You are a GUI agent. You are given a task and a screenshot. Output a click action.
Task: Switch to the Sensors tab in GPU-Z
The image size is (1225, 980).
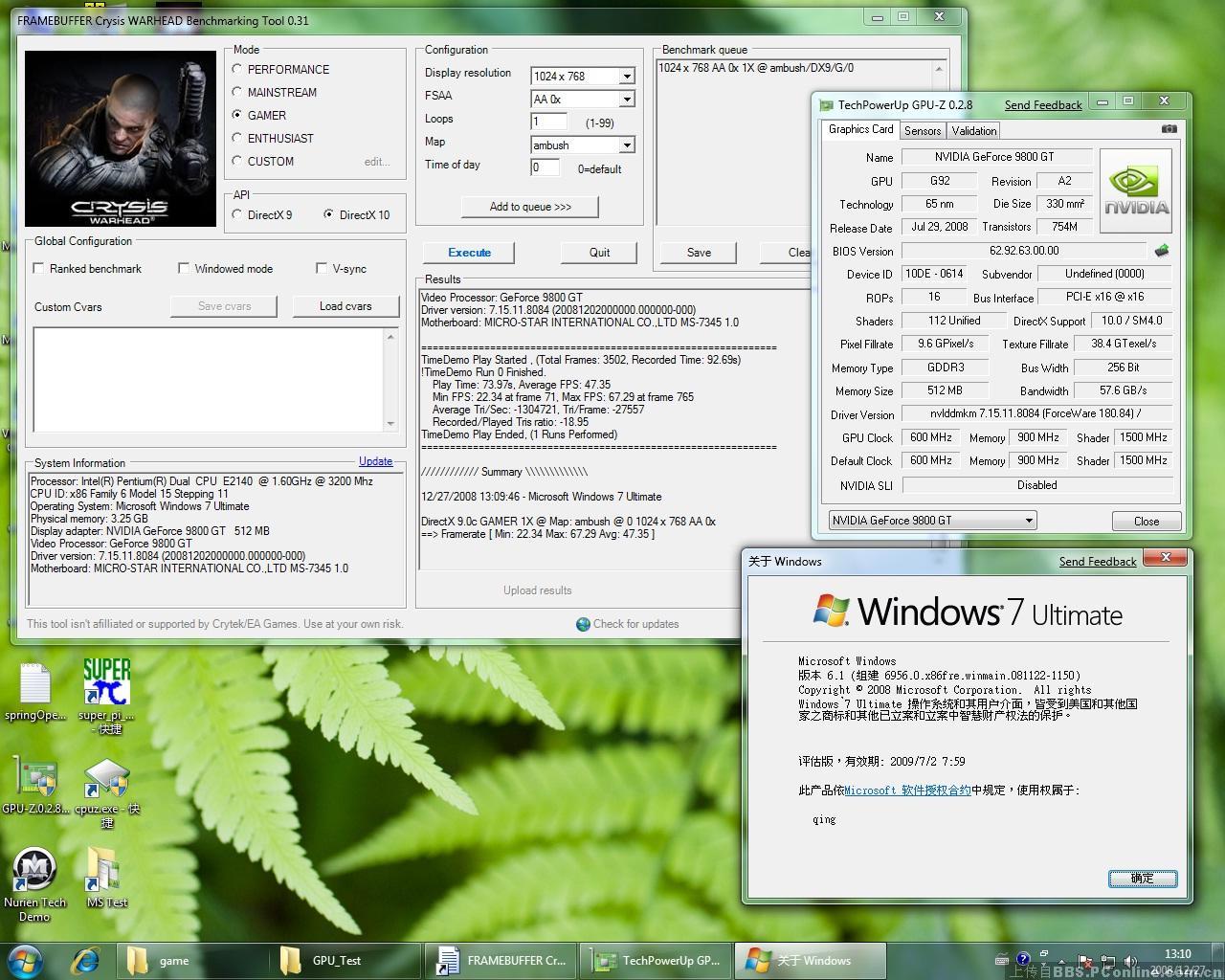[922, 131]
